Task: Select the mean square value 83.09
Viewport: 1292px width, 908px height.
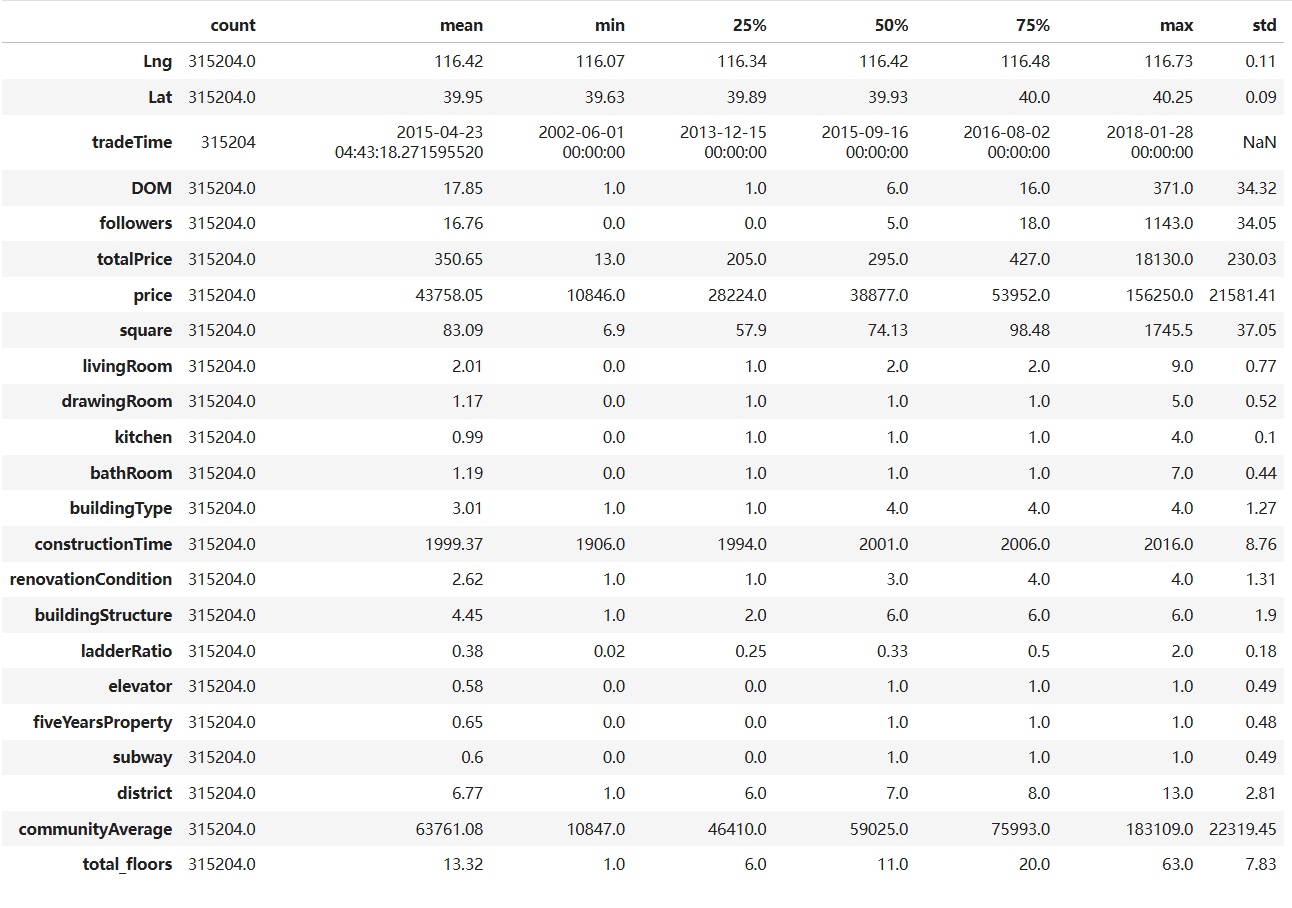Action: point(462,330)
